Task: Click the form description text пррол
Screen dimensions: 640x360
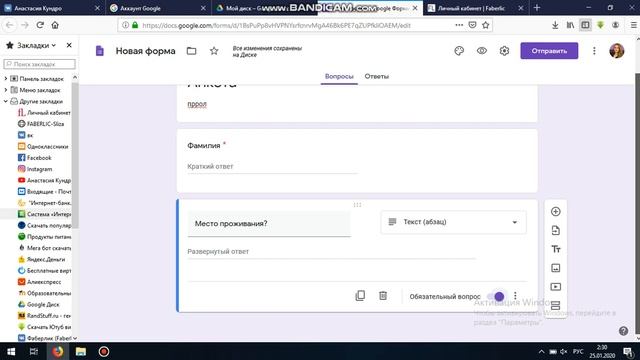Action: coord(197,104)
